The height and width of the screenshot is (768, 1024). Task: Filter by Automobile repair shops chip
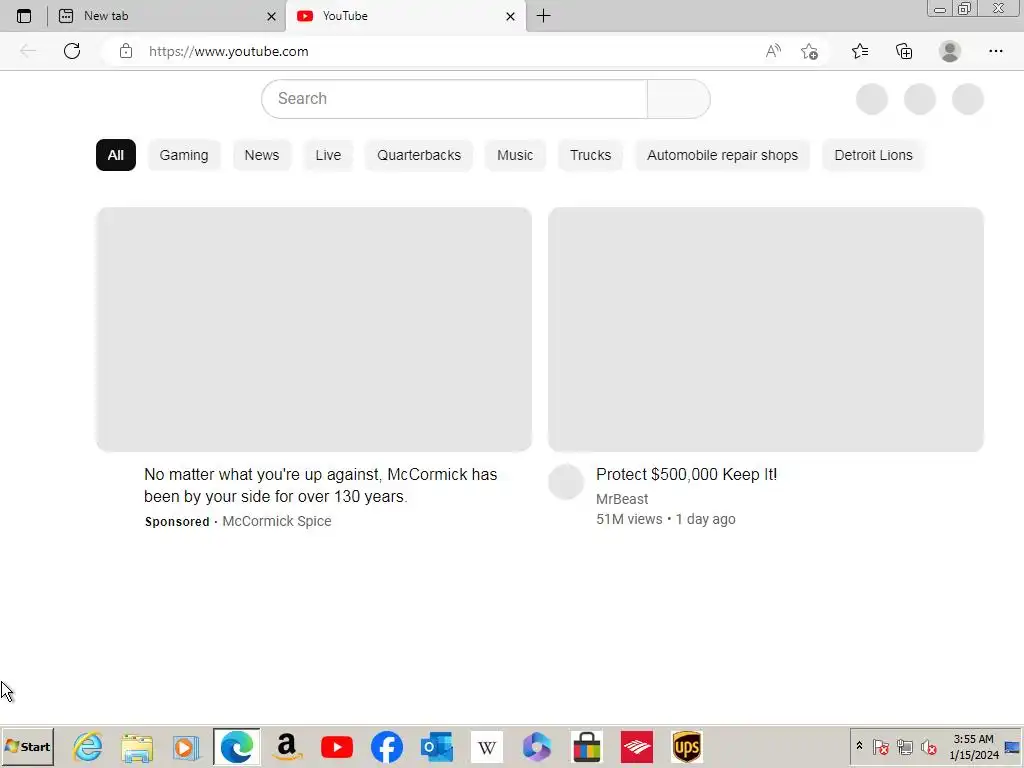722,155
